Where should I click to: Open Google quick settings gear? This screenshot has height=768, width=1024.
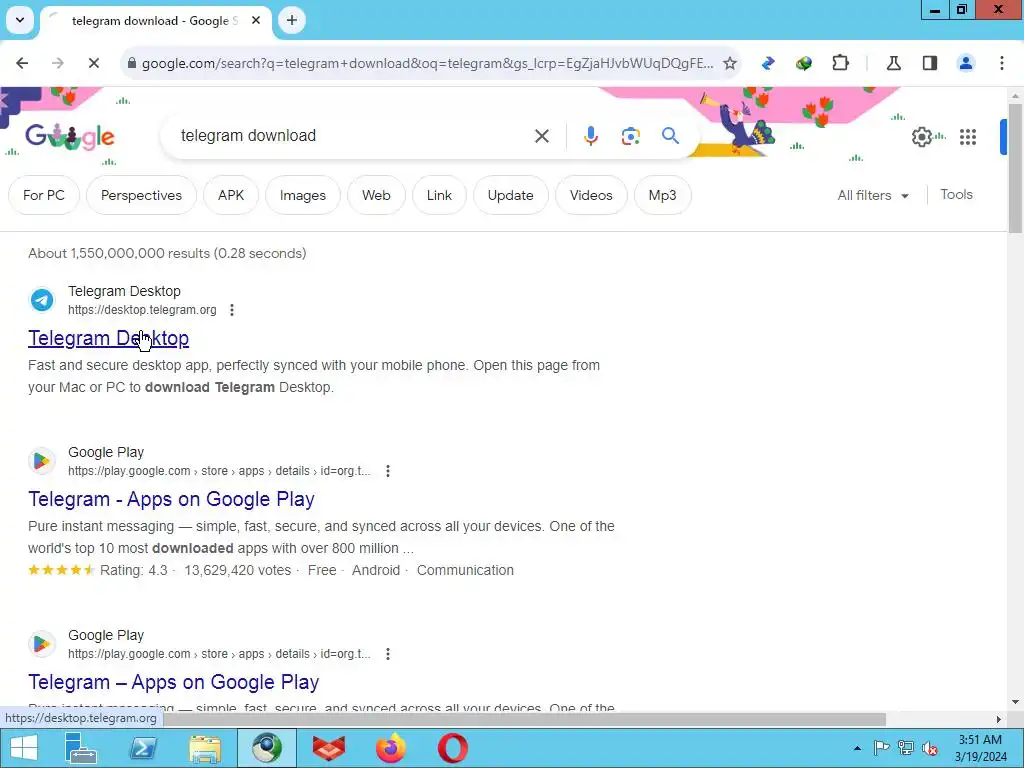click(921, 136)
